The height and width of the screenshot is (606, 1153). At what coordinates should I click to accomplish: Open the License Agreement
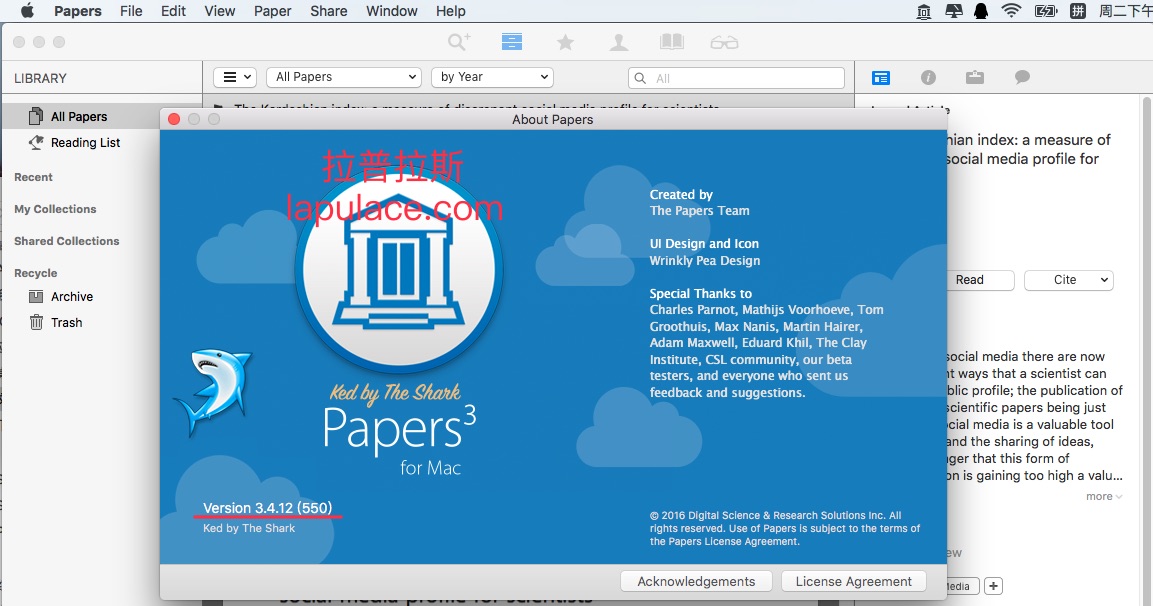tap(854, 582)
